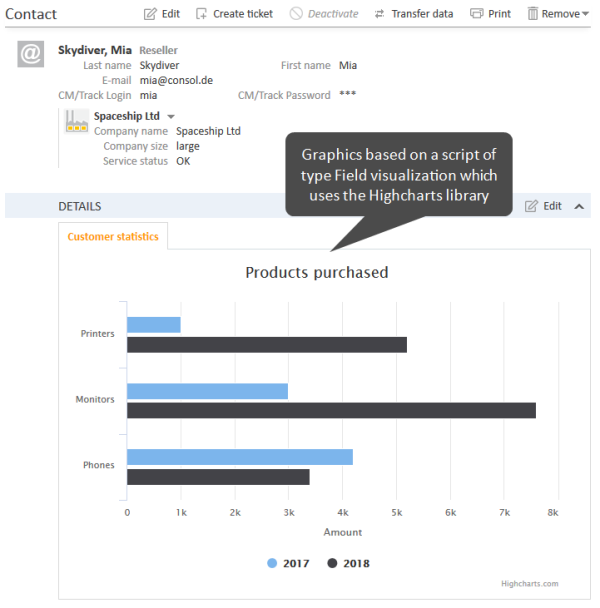Click the contact @ avatar icon
This screenshot has height=608, width=600.
pos(31,54)
